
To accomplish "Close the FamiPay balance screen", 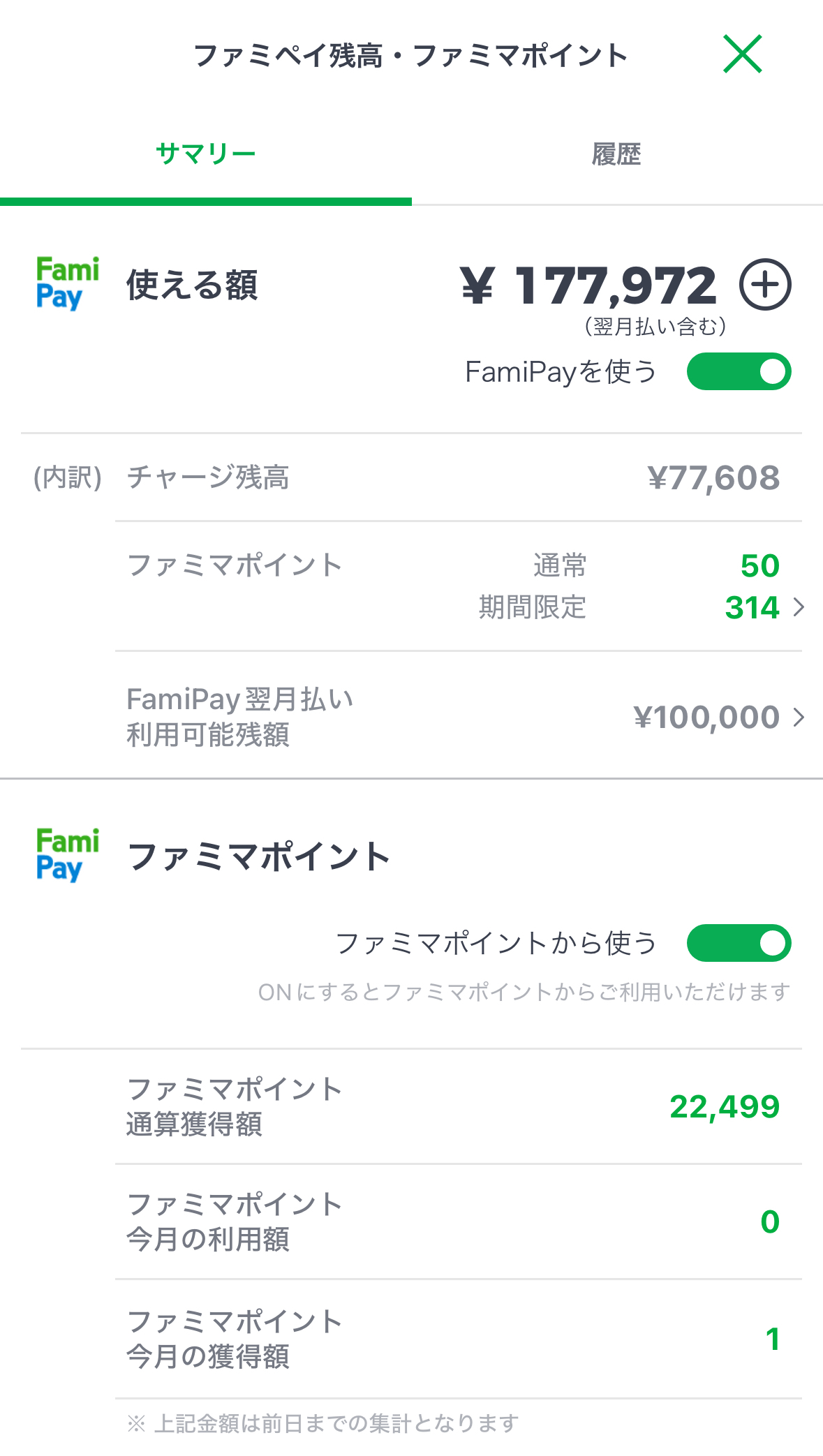I will click(x=742, y=54).
